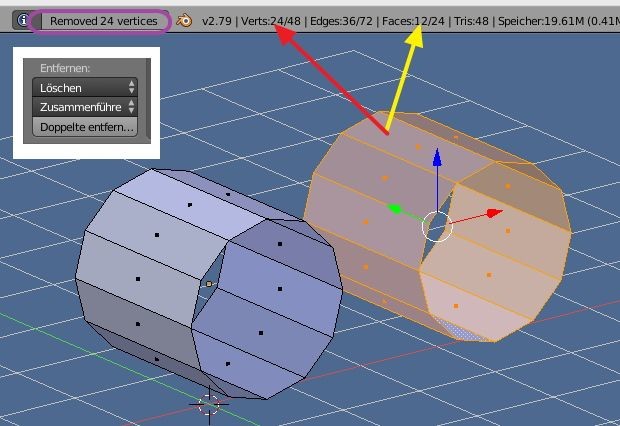Viewport: 620px width, 426px height.
Task: Click the Faces:12/24 statistic
Action: (x=413, y=21)
